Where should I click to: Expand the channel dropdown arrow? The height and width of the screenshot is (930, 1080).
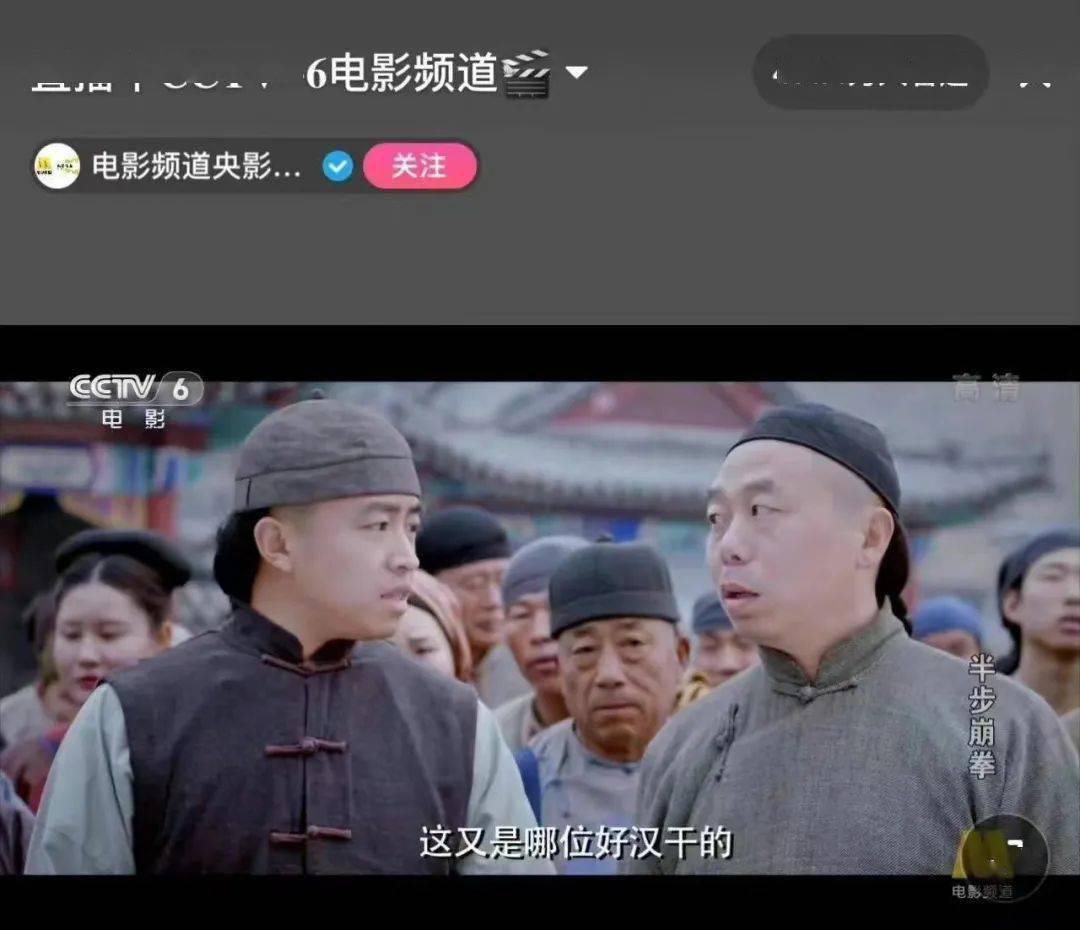tap(577, 73)
